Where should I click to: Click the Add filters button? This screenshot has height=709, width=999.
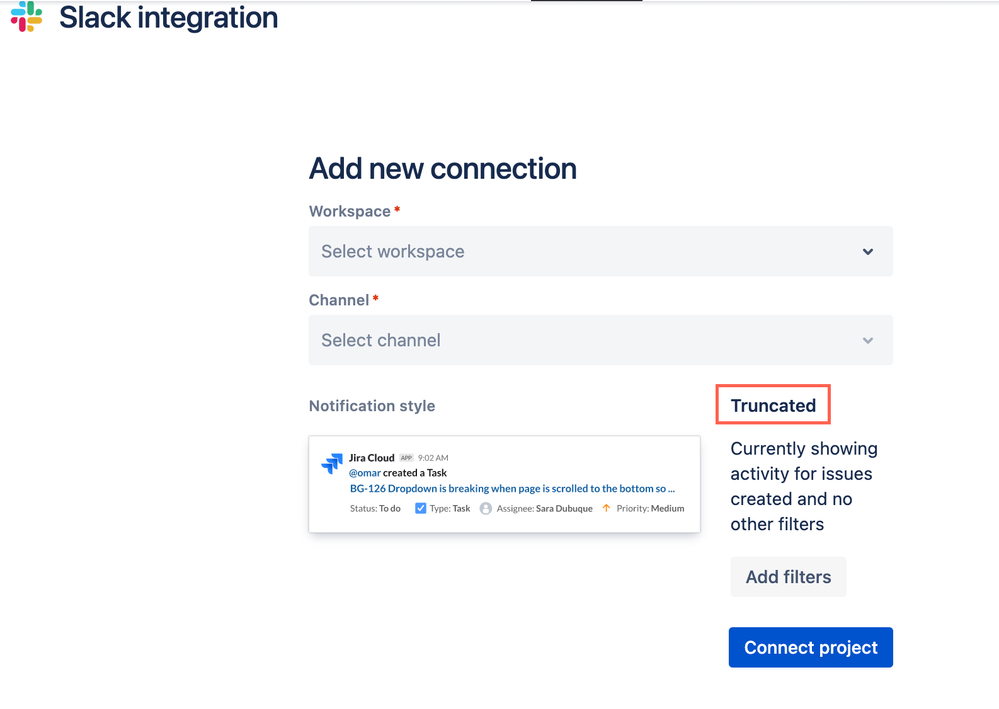tap(788, 577)
